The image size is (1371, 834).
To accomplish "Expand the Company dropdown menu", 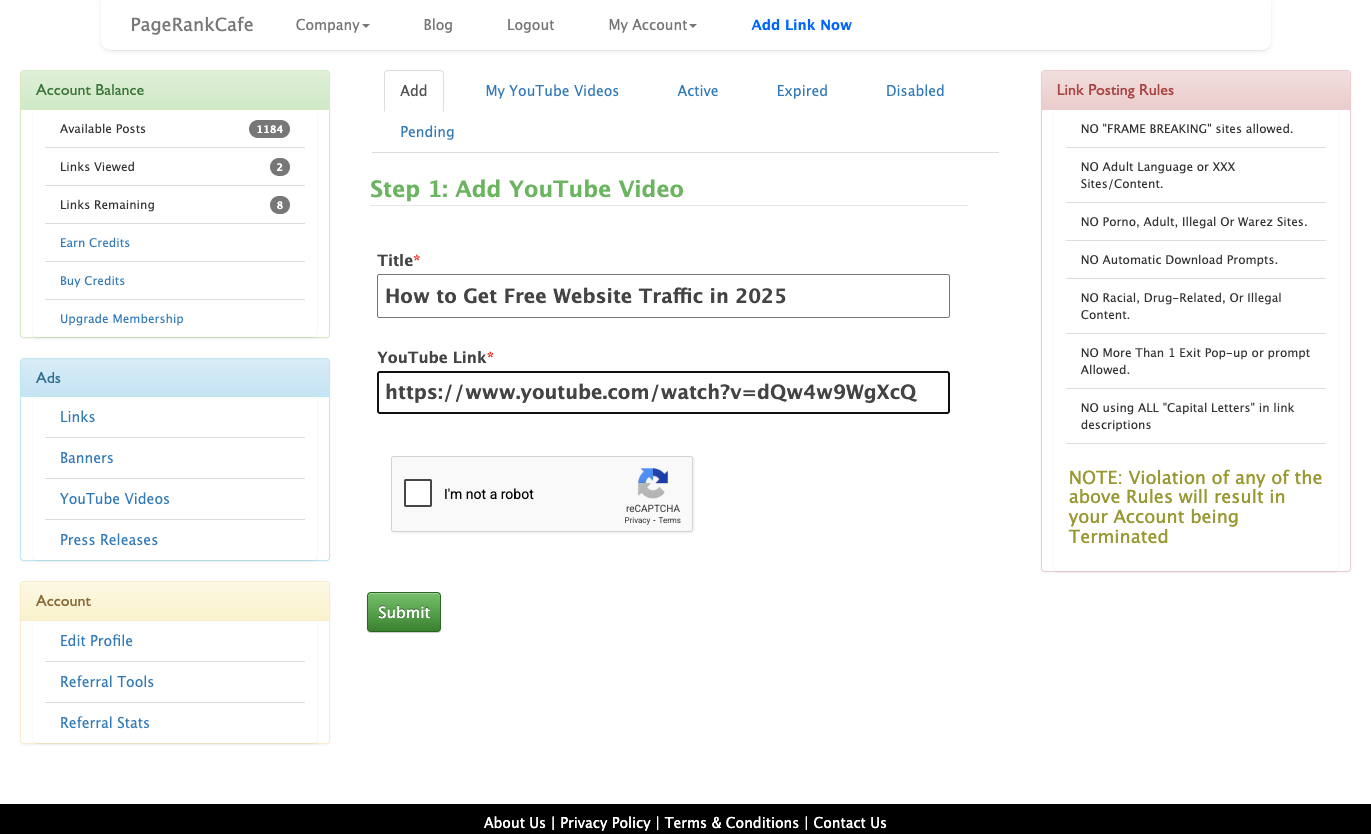I will coord(332,24).
